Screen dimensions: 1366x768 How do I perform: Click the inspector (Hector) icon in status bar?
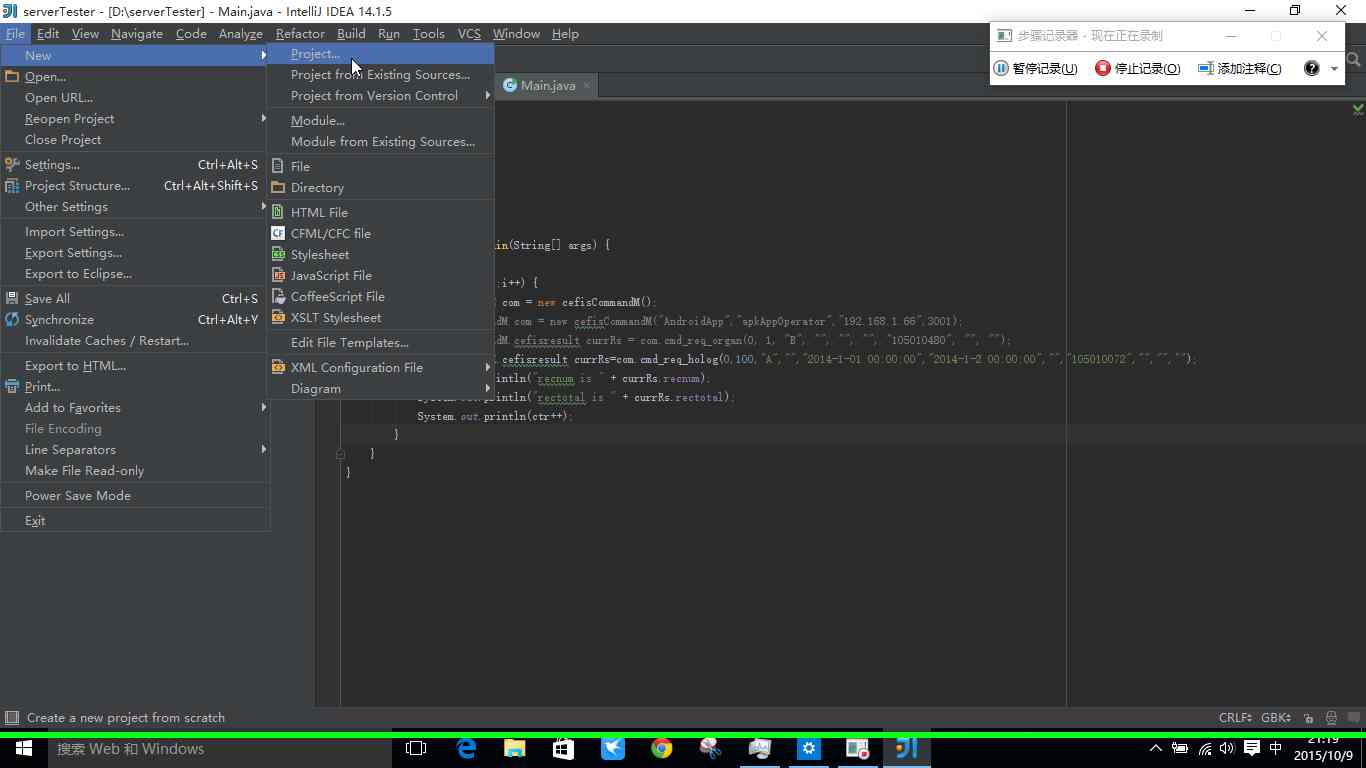(x=1331, y=718)
